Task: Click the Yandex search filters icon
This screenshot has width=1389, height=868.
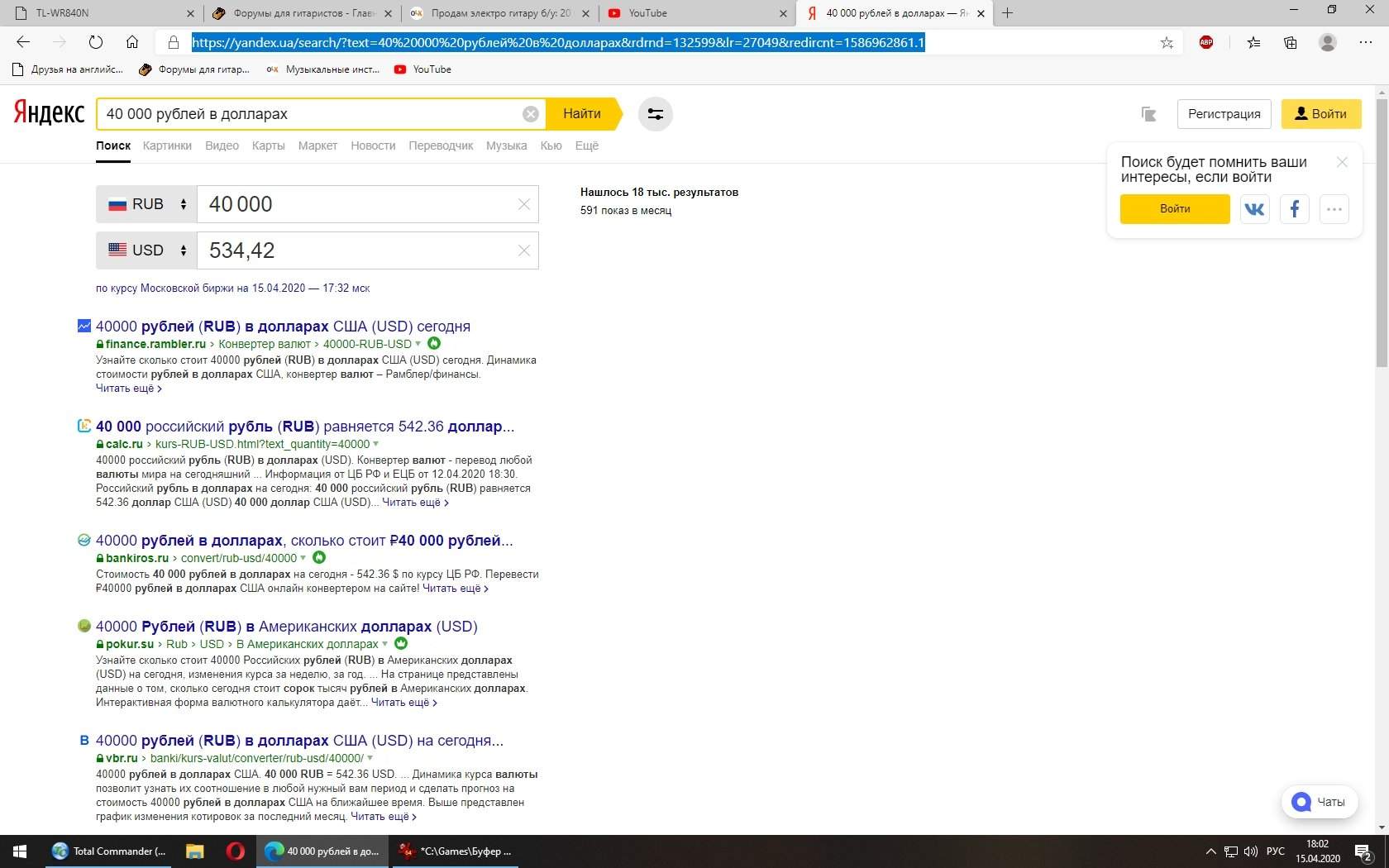Action: pyautogui.click(x=655, y=114)
